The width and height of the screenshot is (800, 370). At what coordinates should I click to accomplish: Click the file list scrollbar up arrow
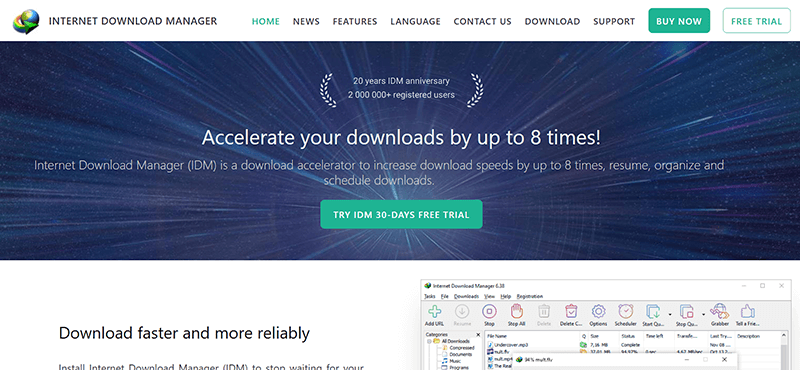(x=784, y=335)
